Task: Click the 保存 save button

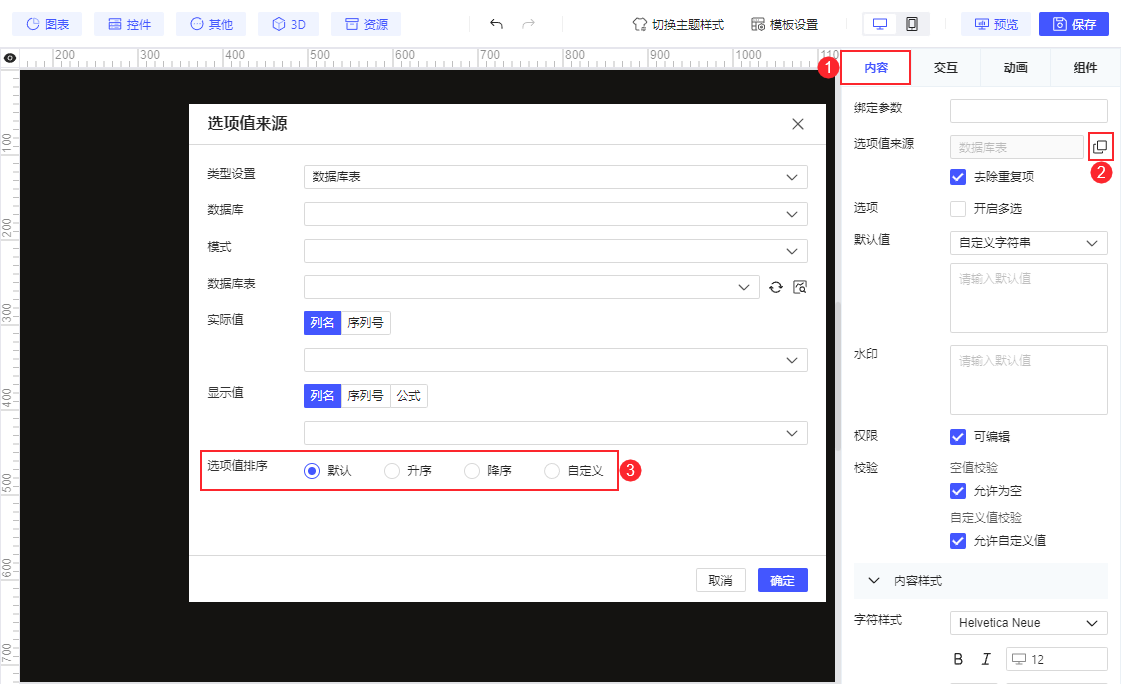Action: click(1073, 23)
